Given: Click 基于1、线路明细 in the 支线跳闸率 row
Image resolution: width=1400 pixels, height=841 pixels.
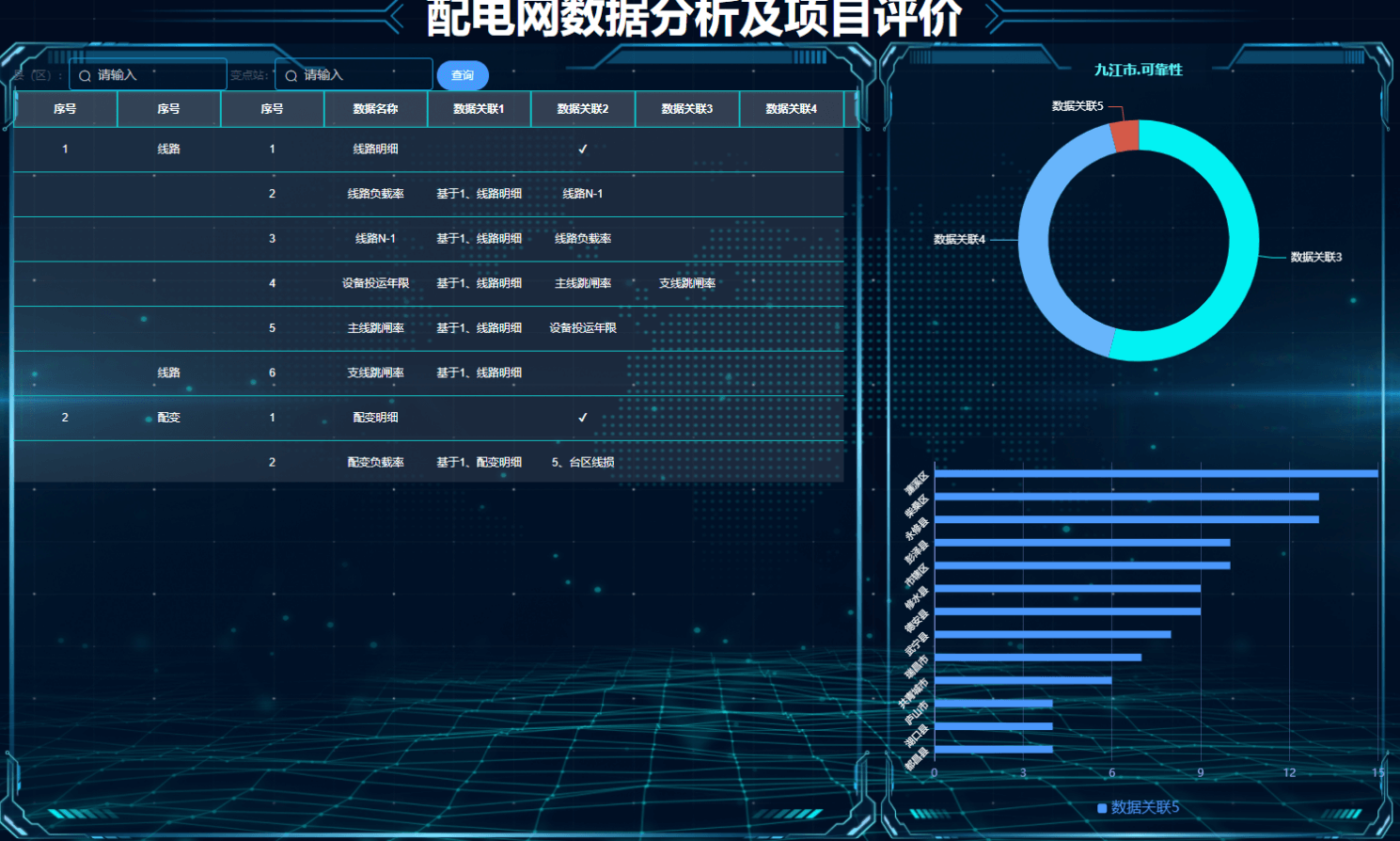Looking at the screenshot, I should pos(479,373).
